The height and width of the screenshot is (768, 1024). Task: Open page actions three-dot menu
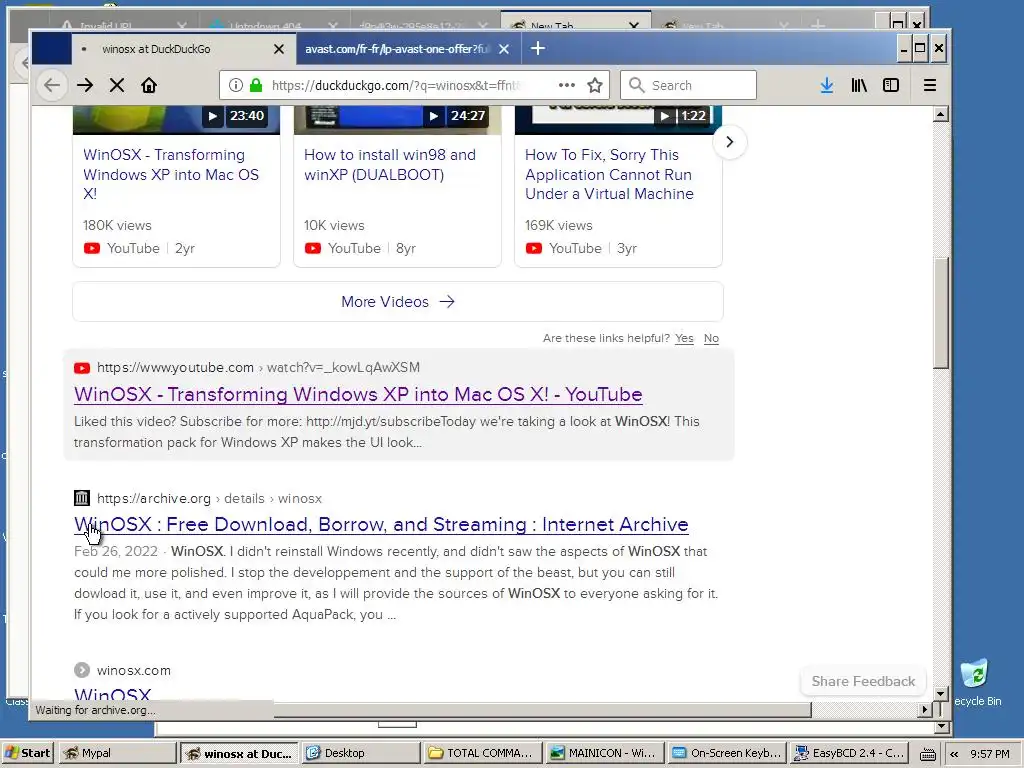click(567, 85)
